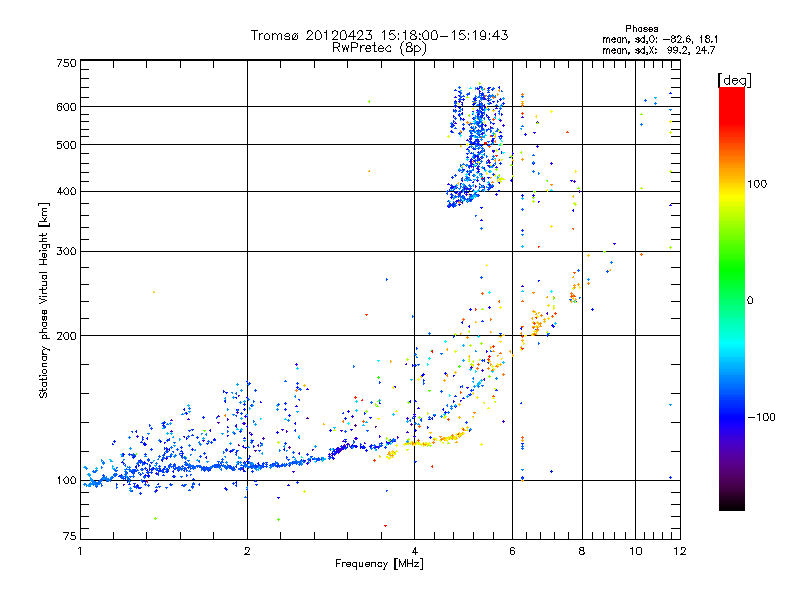Click the x-axis label '6'
This screenshot has height=600, width=800.
click(x=512, y=551)
